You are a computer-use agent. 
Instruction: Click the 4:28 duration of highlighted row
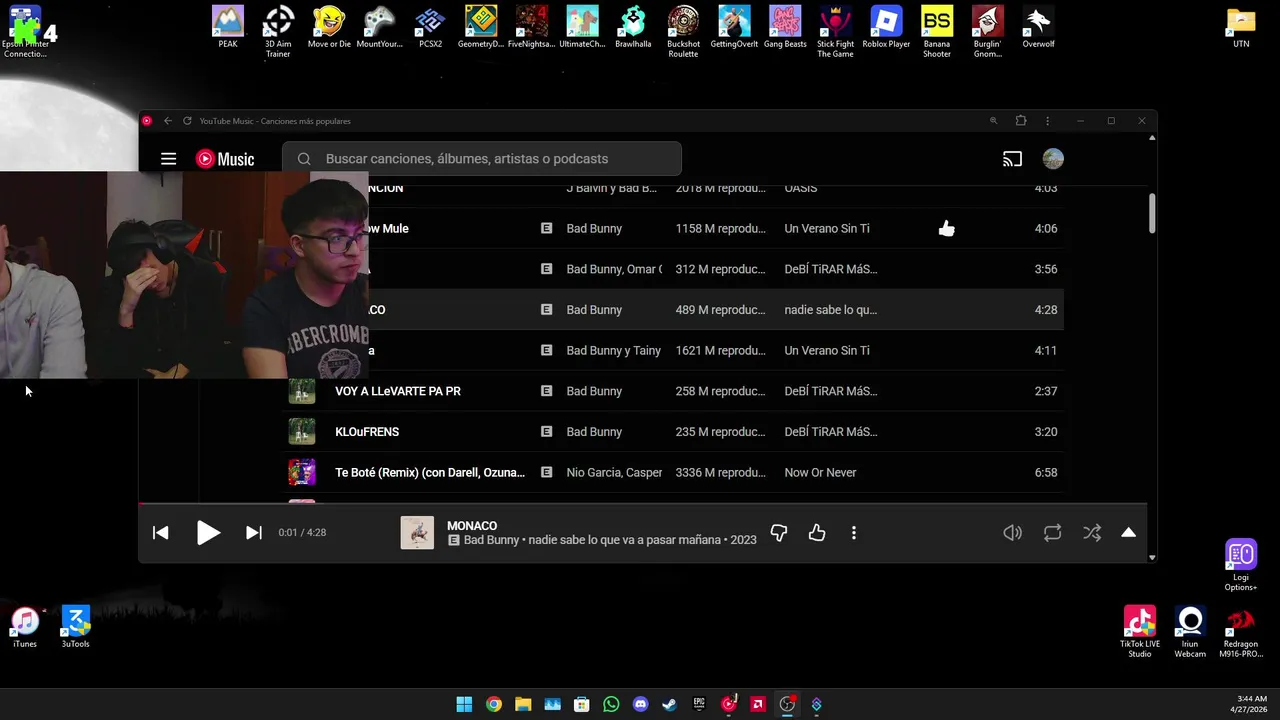tap(1046, 310)
